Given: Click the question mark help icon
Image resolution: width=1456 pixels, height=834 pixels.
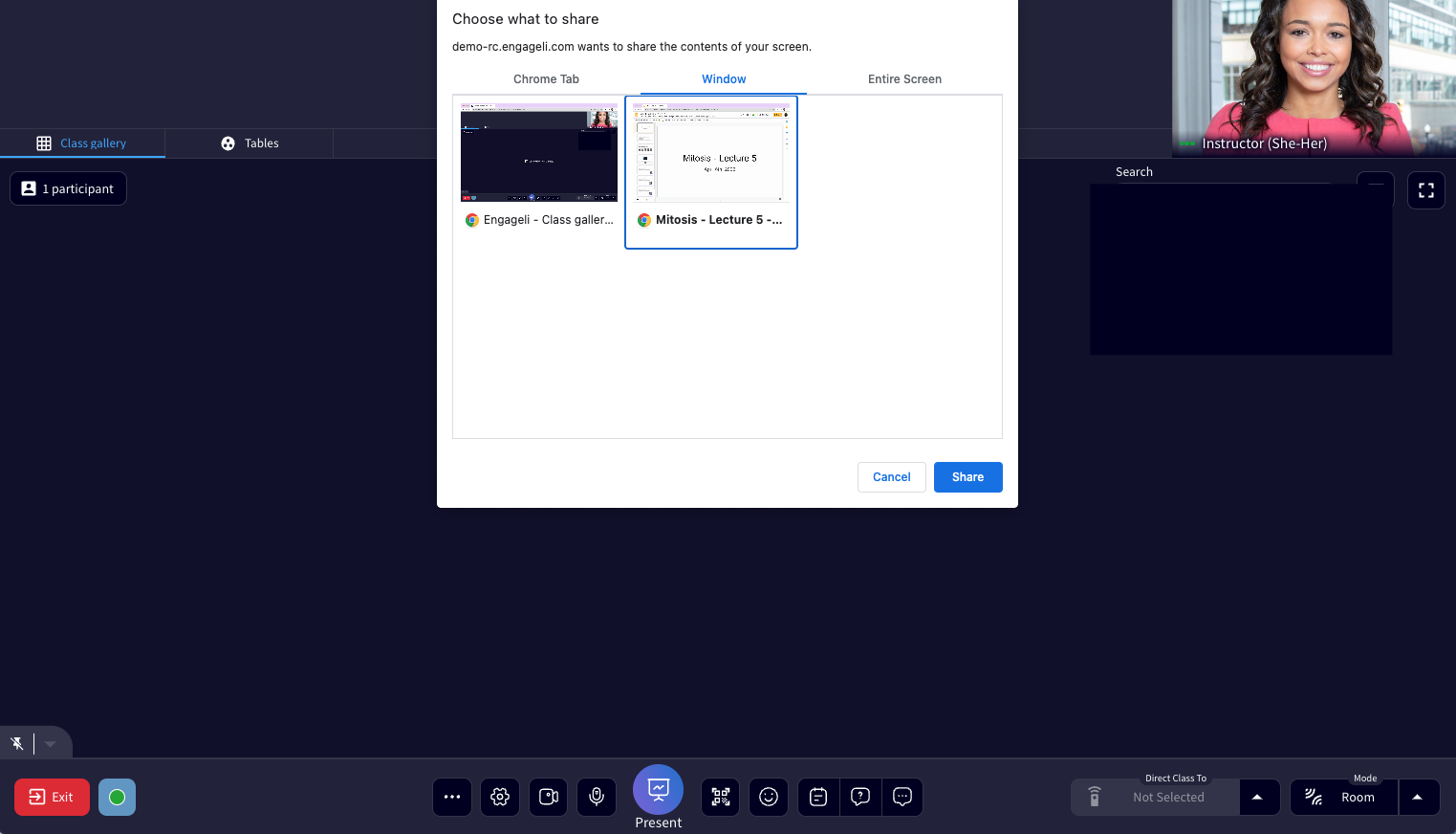Looking at the screenshot, I should [x=859, y=797].
